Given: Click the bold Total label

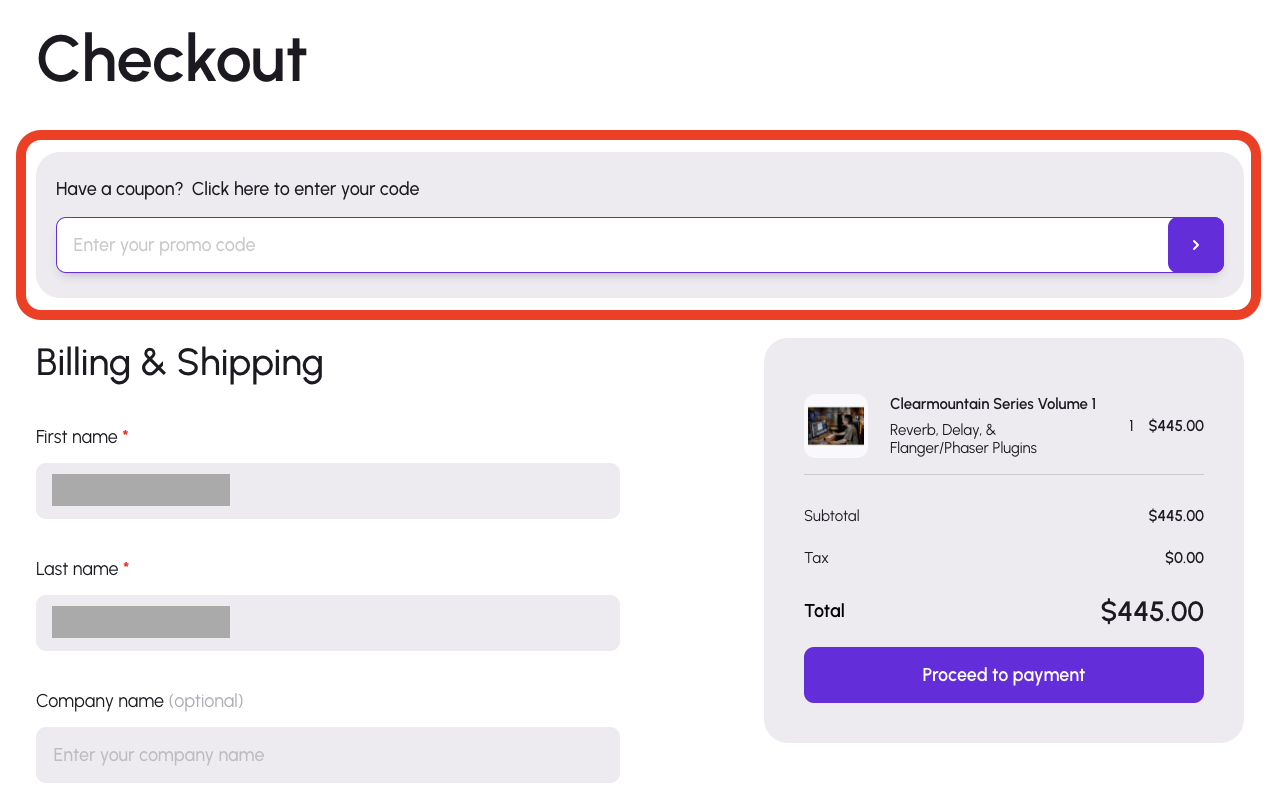Looking at the screenshot, I should (x=824, y=611).
